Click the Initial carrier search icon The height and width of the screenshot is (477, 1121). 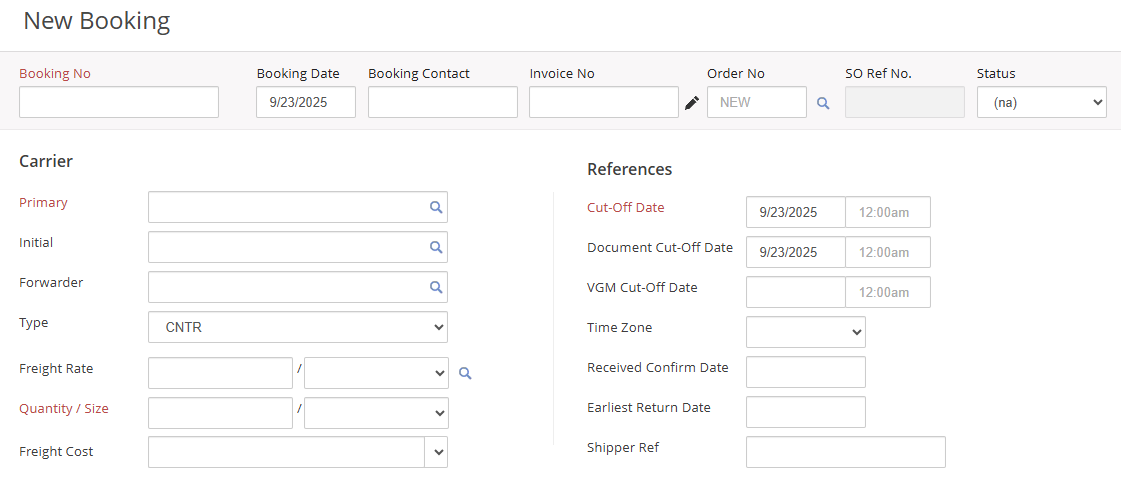coord(436,247)
